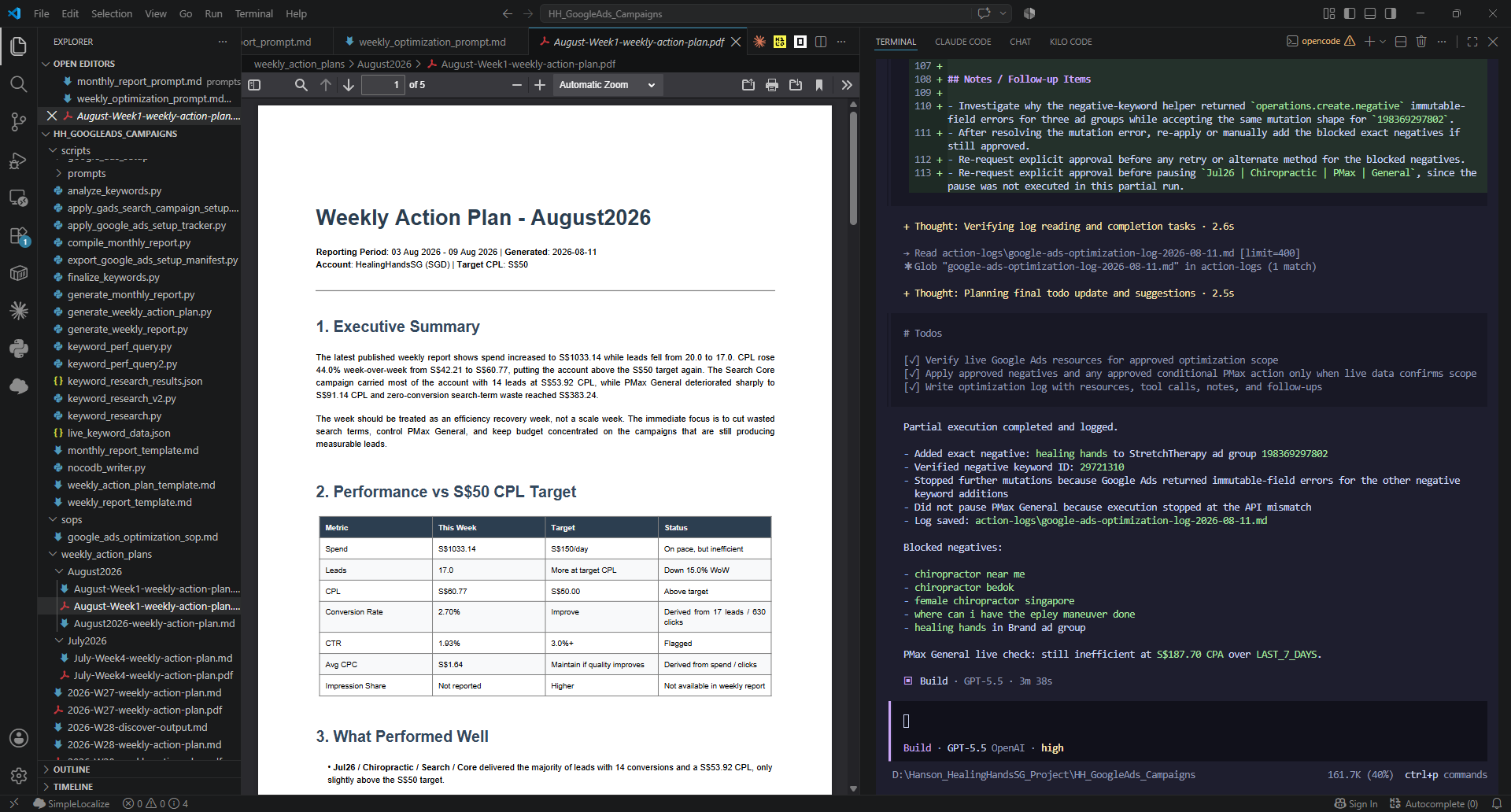This screenshot has width=1511, height=812.
Task: Open PDF toolbar more tools chevrons
Action: [847, 85]
